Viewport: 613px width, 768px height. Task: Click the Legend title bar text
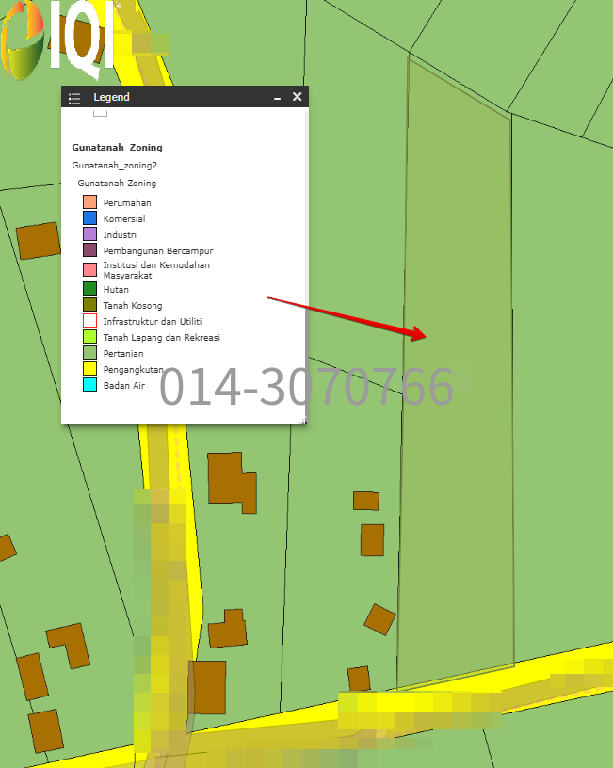pyautogui.click(x=111, y=98)
